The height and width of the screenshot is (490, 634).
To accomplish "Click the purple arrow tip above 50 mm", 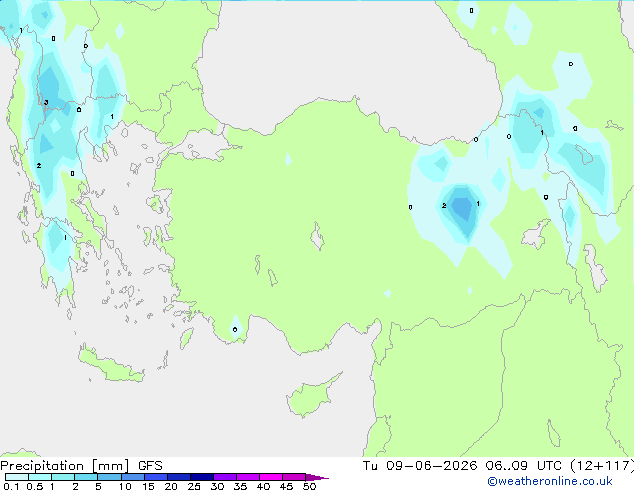I will tap(317, 477).
